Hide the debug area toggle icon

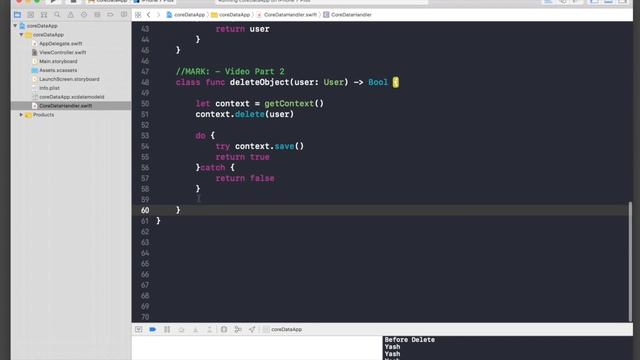point(139,329)
